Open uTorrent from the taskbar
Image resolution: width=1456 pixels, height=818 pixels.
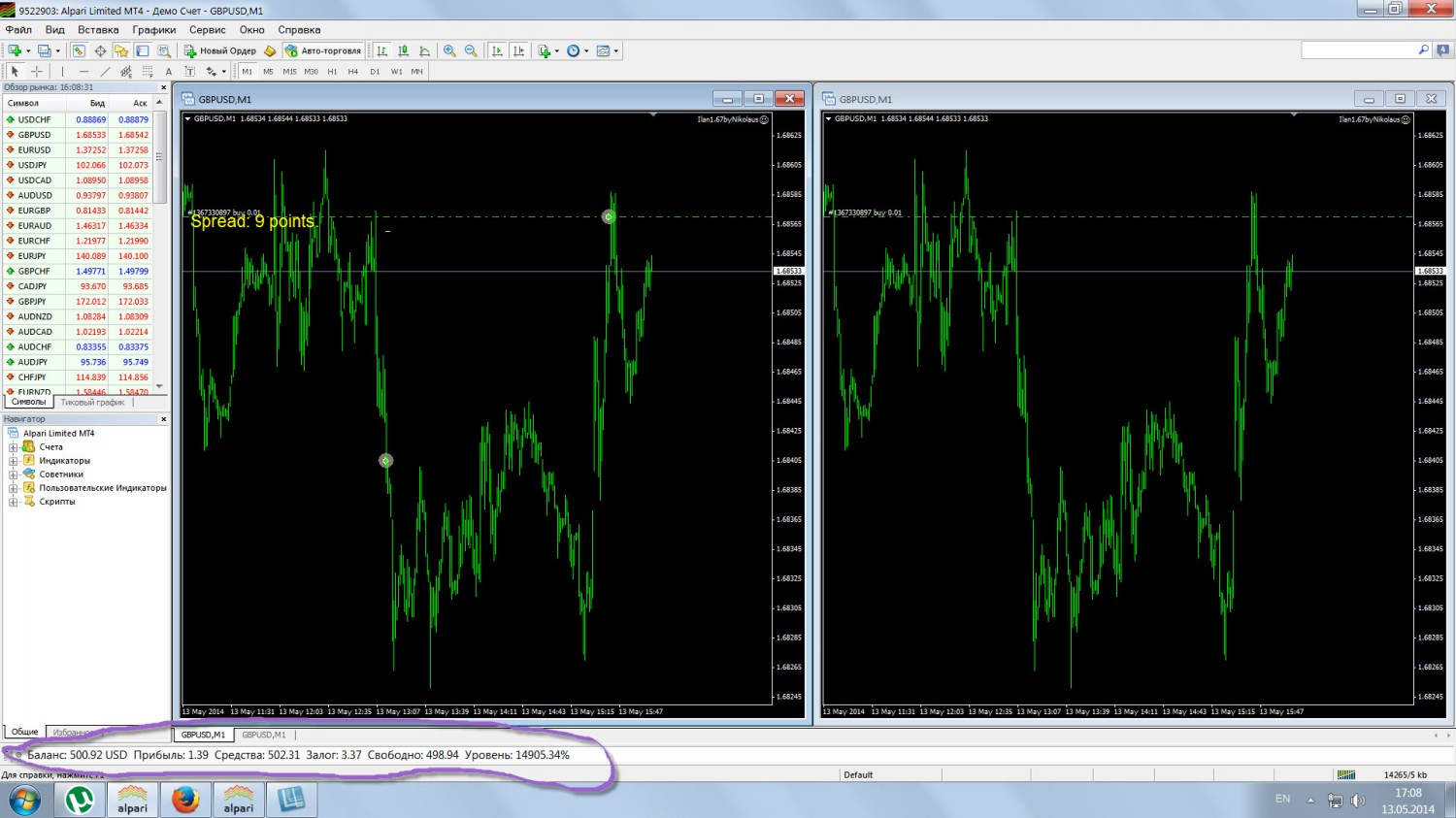click(x=80, y=800)
